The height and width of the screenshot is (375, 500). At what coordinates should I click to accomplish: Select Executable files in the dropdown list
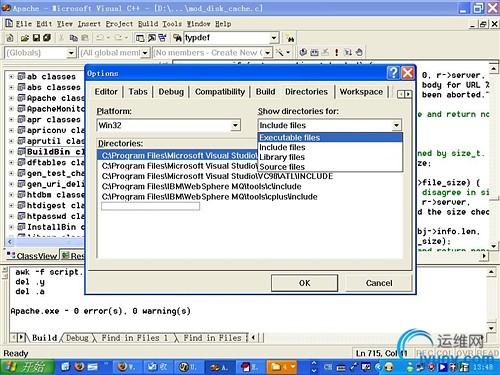point(330,137)
